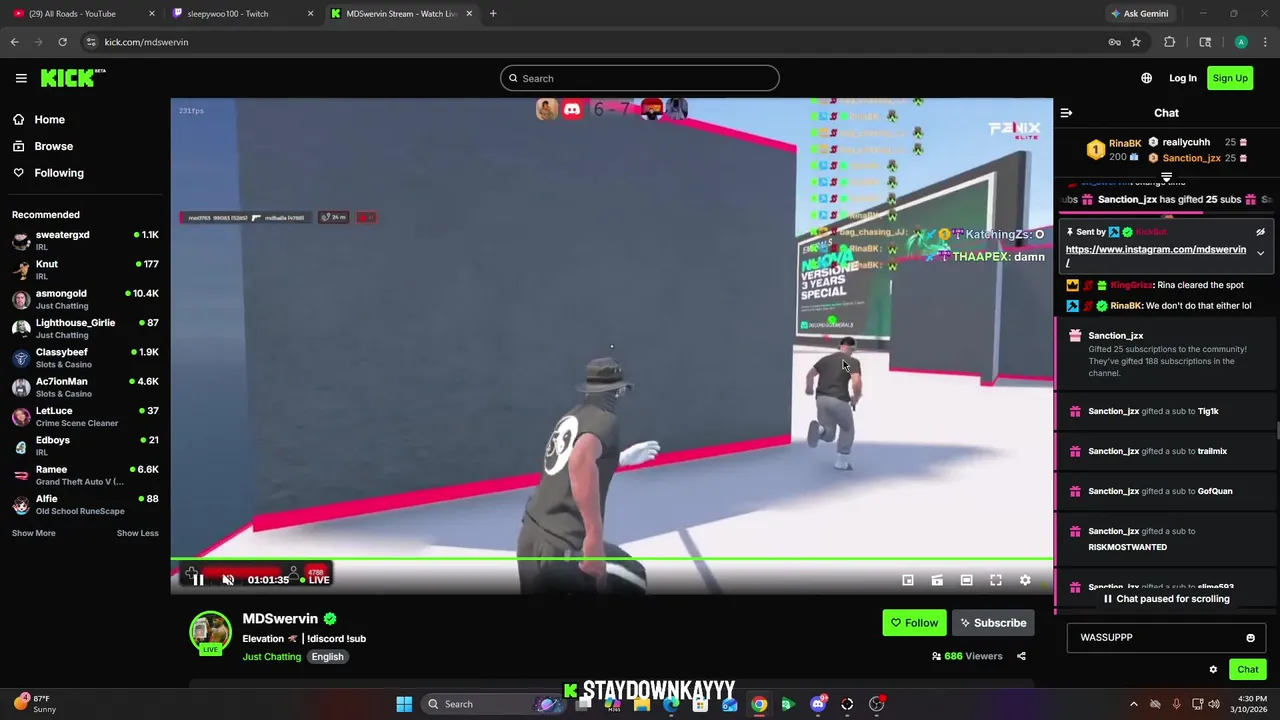This screenshot has height=720, width=1280.
Task: Open emote picker in chat input
Action: [x=1250, y=638]
